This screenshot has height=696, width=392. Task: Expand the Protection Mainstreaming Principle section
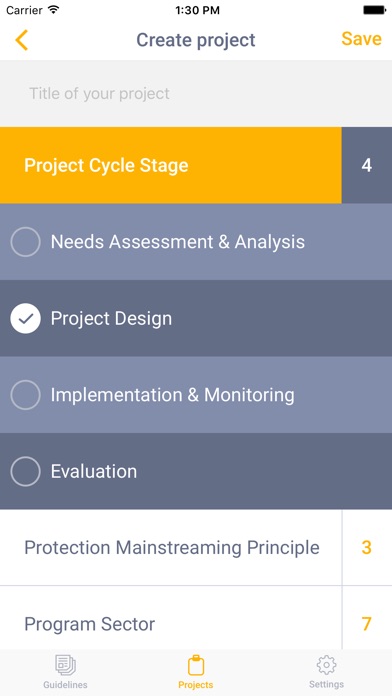[x=171, y=547]
